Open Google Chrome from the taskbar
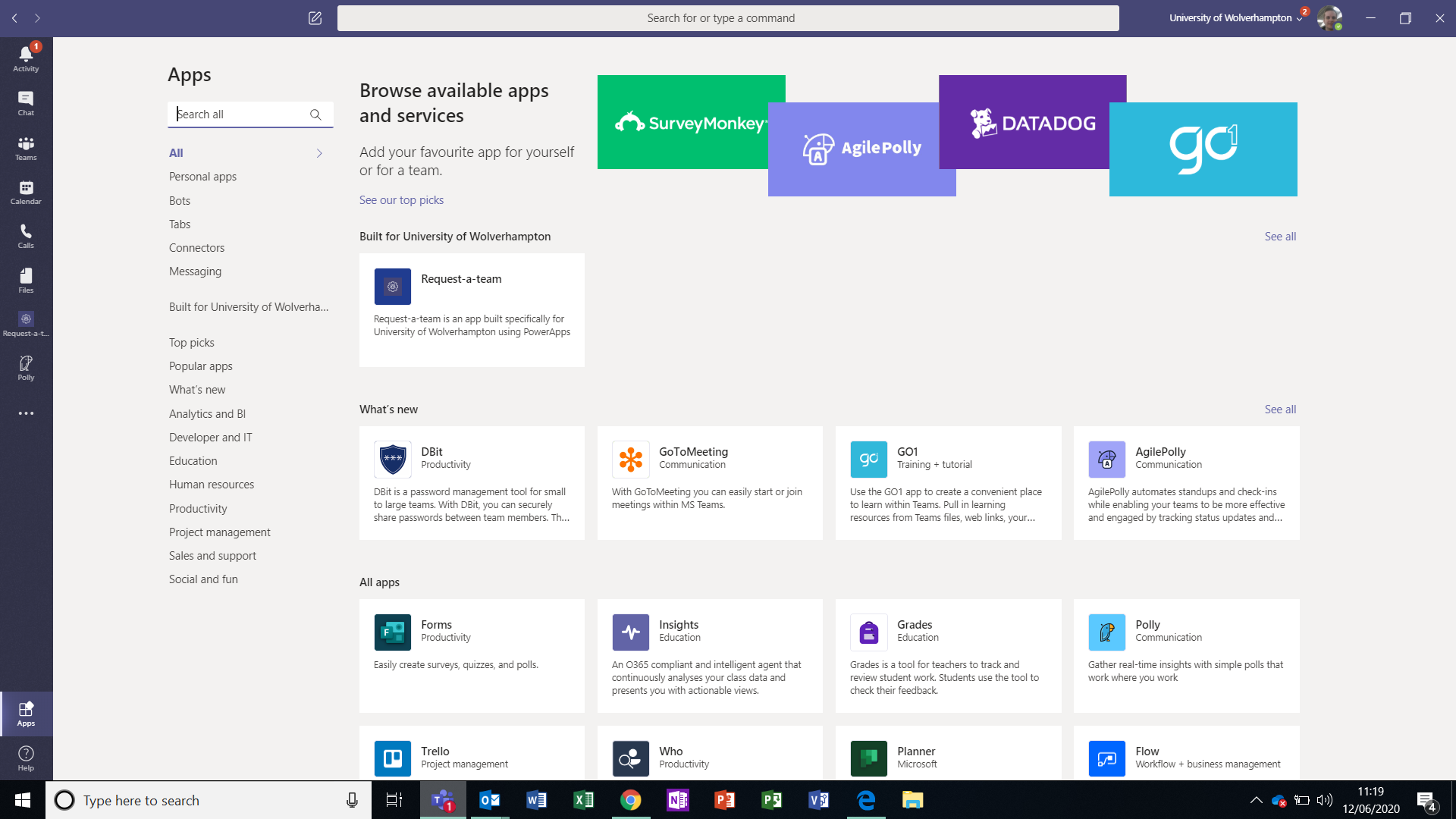Screen dimensions: 1456x819 tap(630, 800)
